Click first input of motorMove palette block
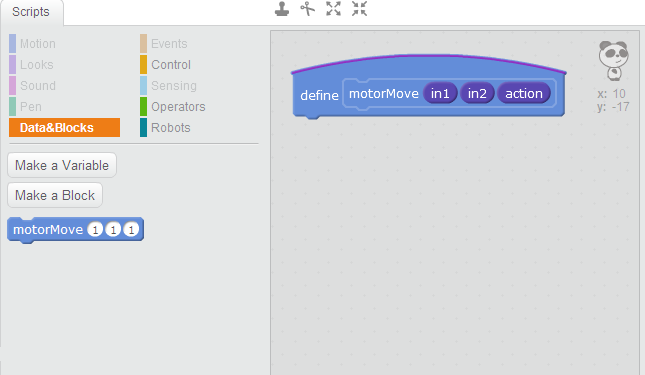This screenshot has height=375, width=645. click(95, 229)
